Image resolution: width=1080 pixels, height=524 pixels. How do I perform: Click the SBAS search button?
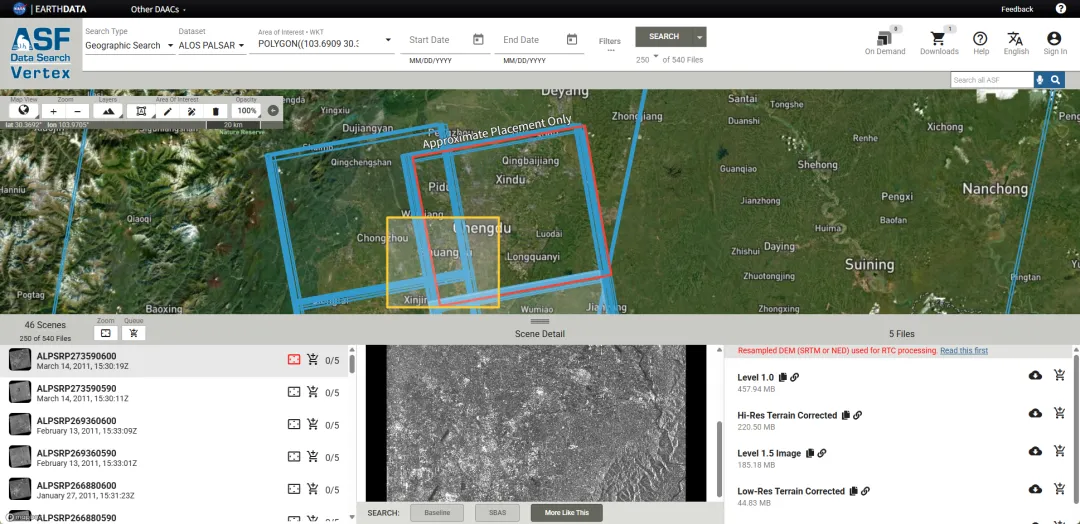point(497,513)
